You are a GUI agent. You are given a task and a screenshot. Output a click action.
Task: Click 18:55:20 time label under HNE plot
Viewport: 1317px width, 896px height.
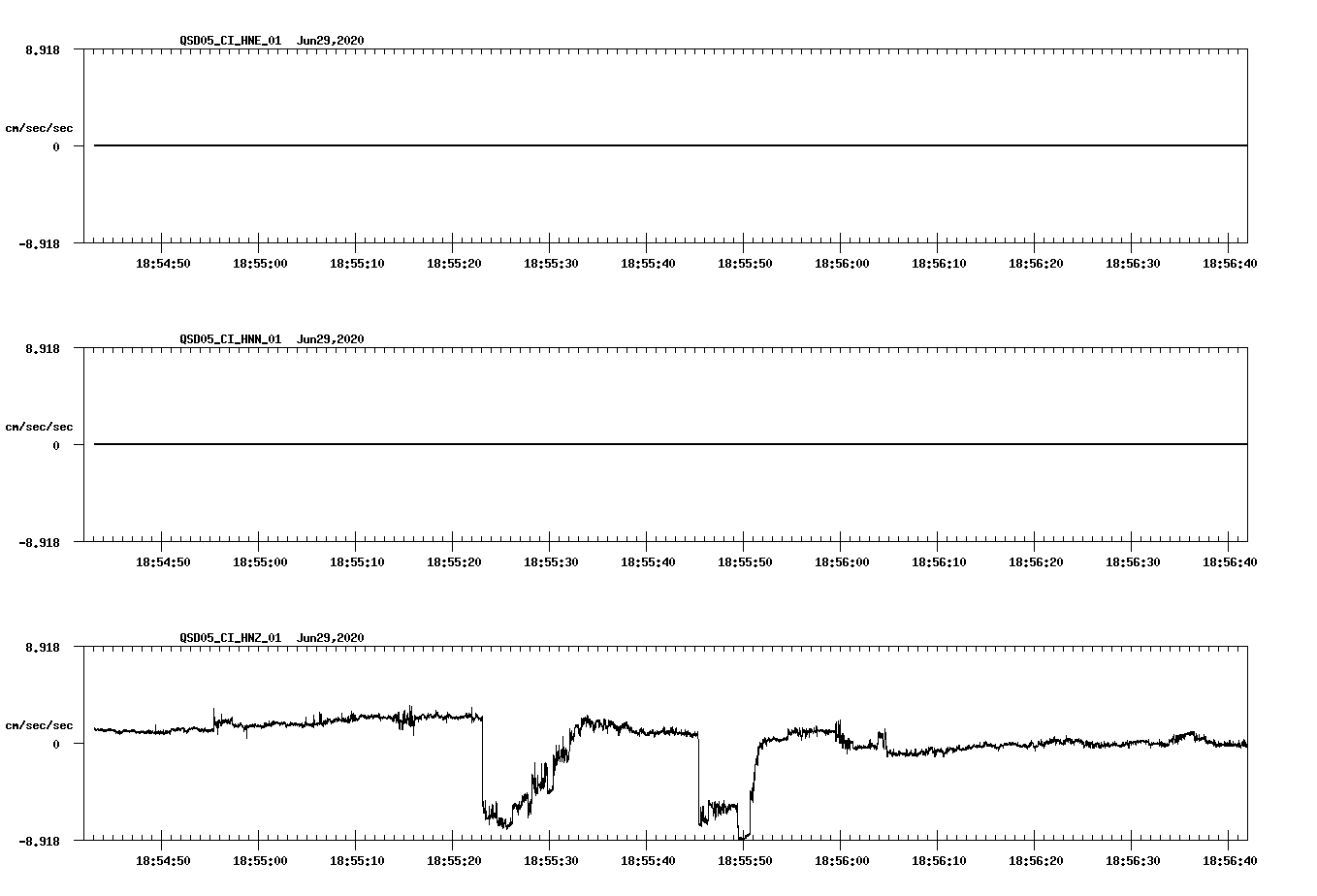454,264
